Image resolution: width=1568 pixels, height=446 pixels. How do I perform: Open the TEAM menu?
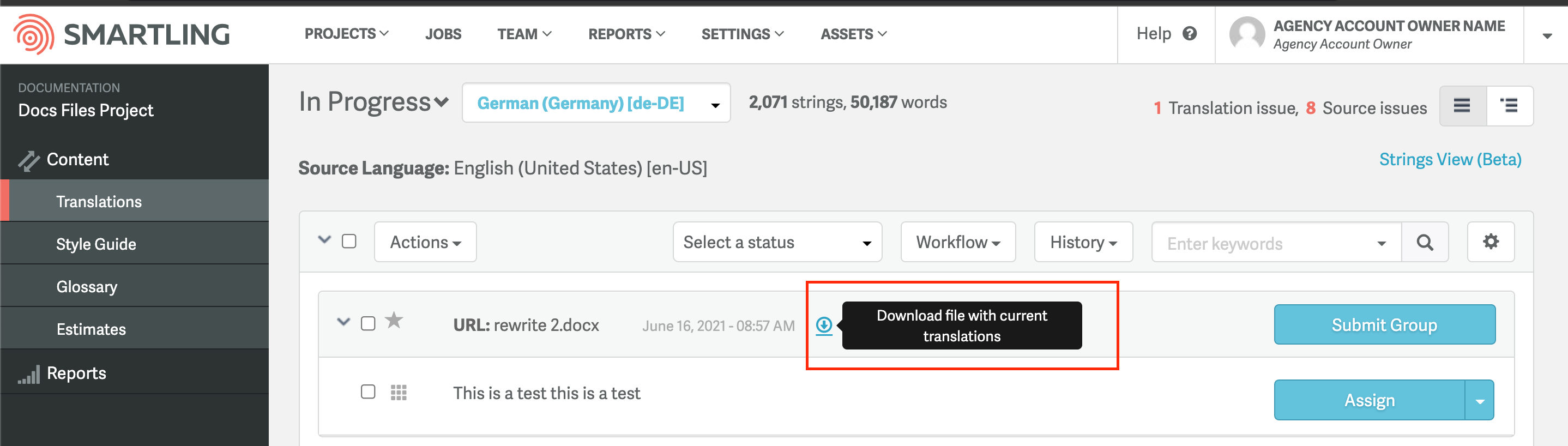[524, 34]
